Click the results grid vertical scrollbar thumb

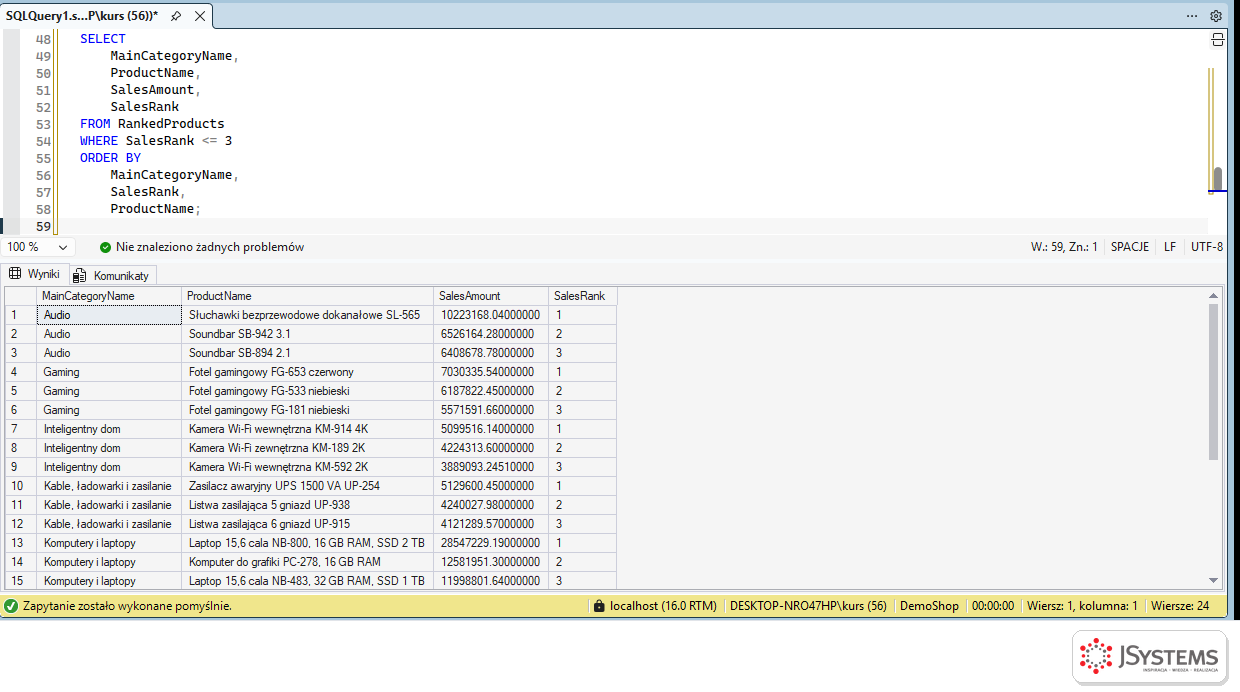[x=1214, y=382]
